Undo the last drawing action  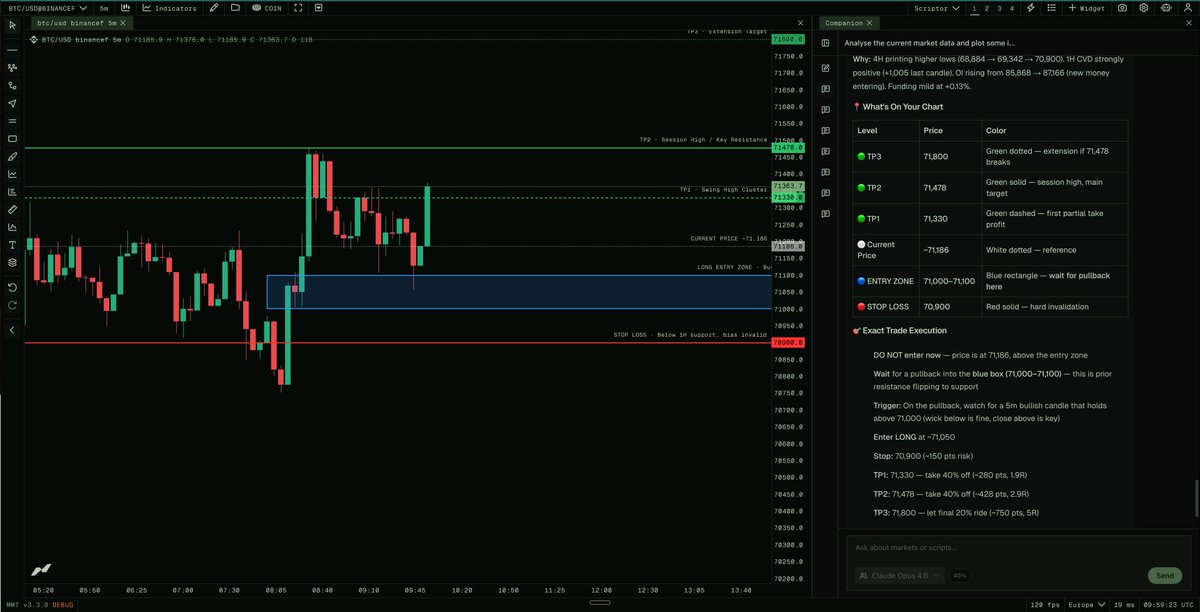12,287
